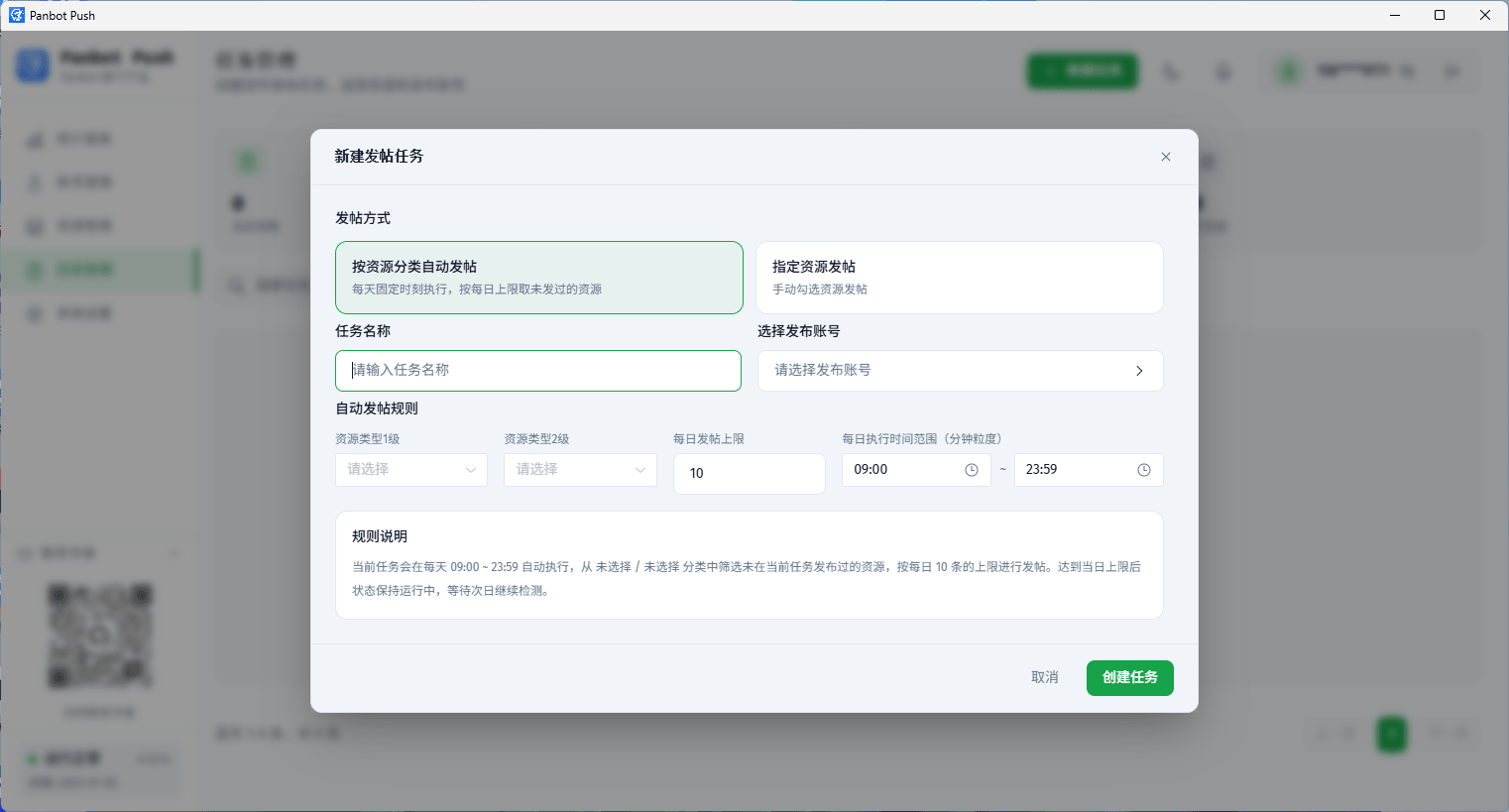
Task: Expand the 资源类型2级 dropdown
Action: (580, 470)
